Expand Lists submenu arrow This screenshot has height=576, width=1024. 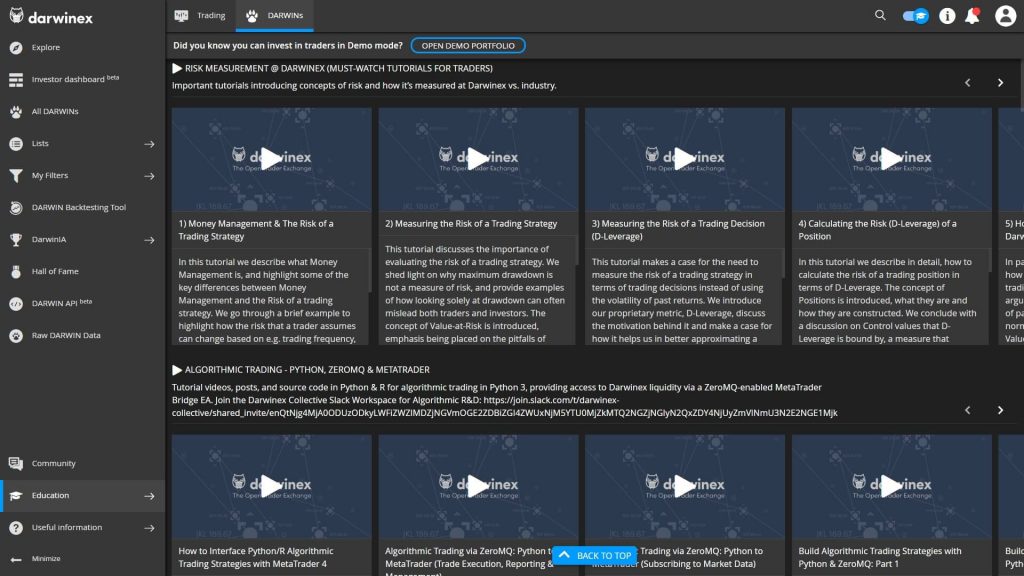[150, 144]
